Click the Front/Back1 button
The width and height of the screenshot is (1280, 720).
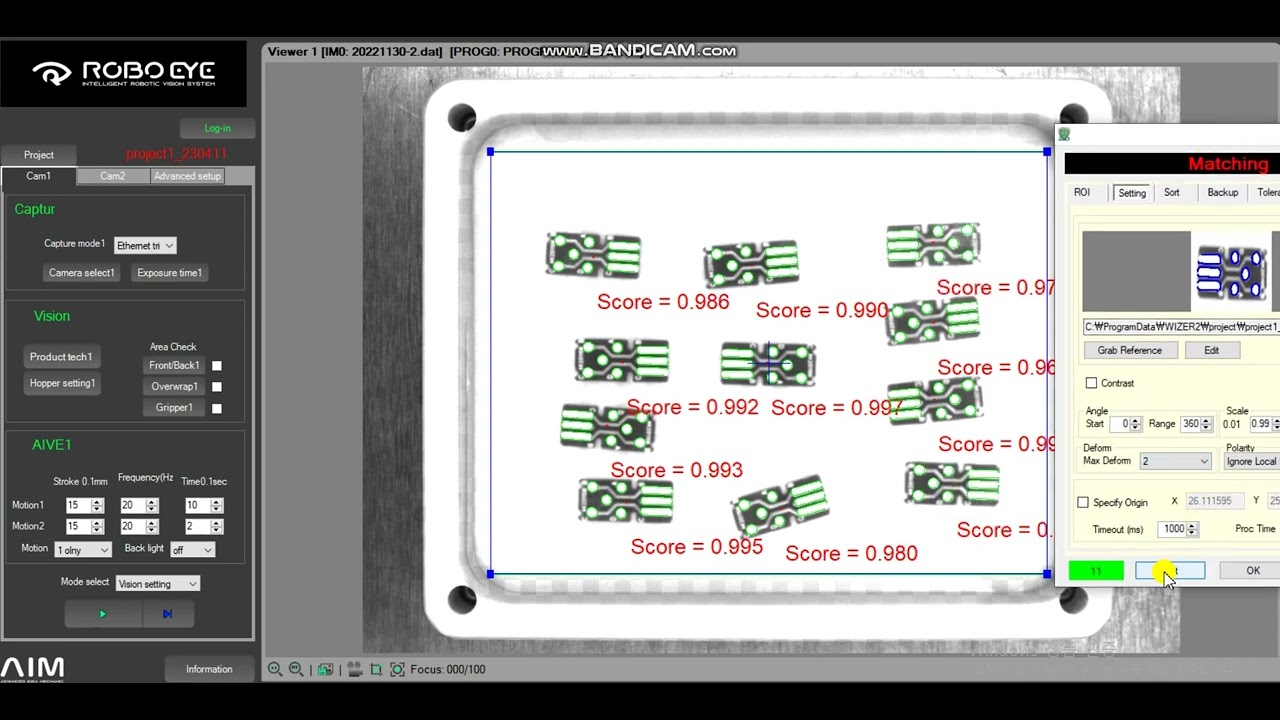tap(174, 366)
